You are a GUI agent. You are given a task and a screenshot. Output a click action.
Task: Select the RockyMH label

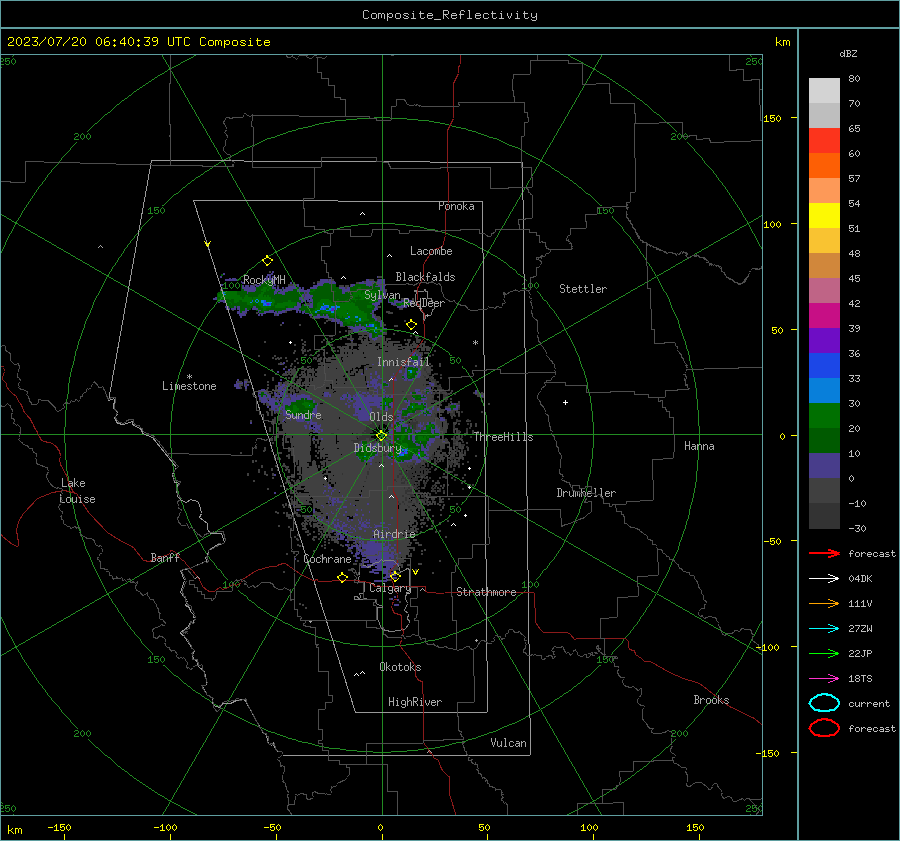click(x=264, y=280)
